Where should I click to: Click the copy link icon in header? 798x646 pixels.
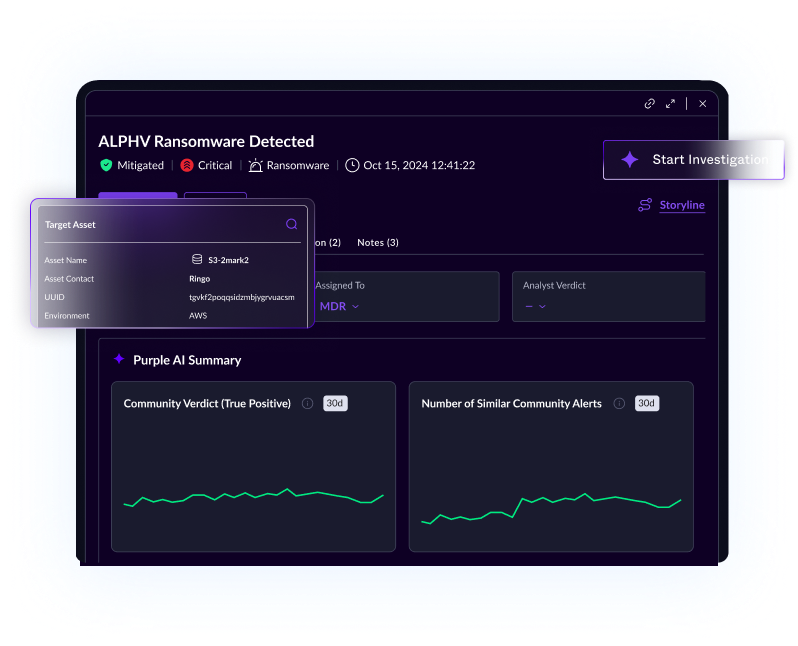pyautogui.click(x=649, y=103)
